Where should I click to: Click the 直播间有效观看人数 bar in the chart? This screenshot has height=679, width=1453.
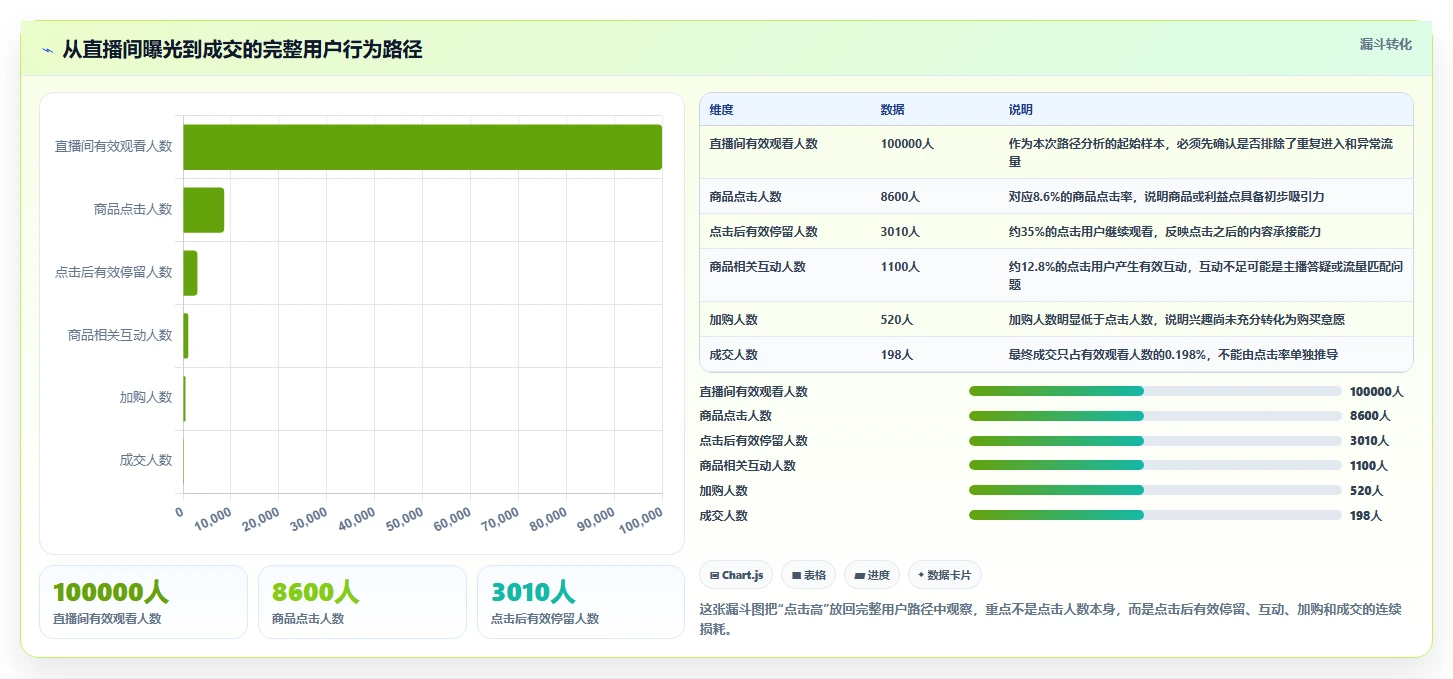point(422,147)
